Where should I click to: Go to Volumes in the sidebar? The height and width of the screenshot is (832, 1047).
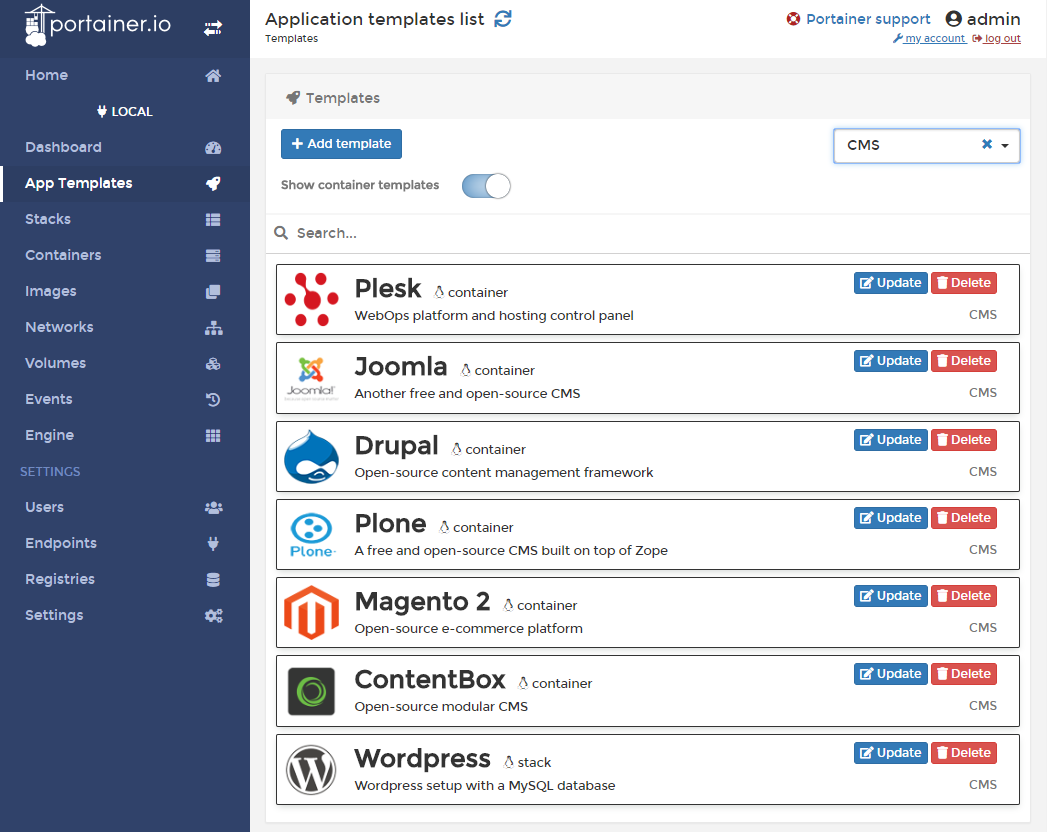[55, 363]
